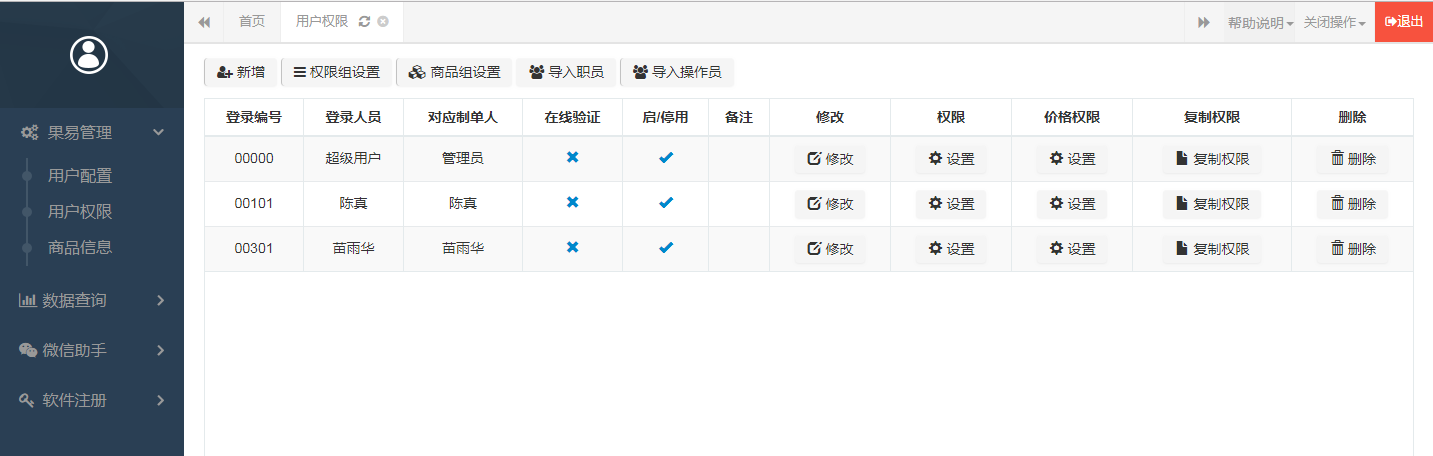Select 商品信息 in the sidebar

(x=80, y=248)
